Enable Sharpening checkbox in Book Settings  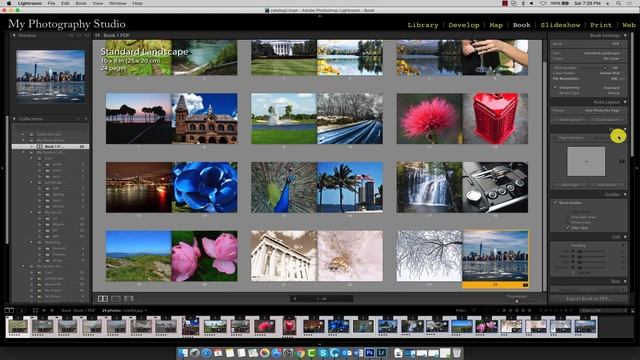tap(555, 87)
